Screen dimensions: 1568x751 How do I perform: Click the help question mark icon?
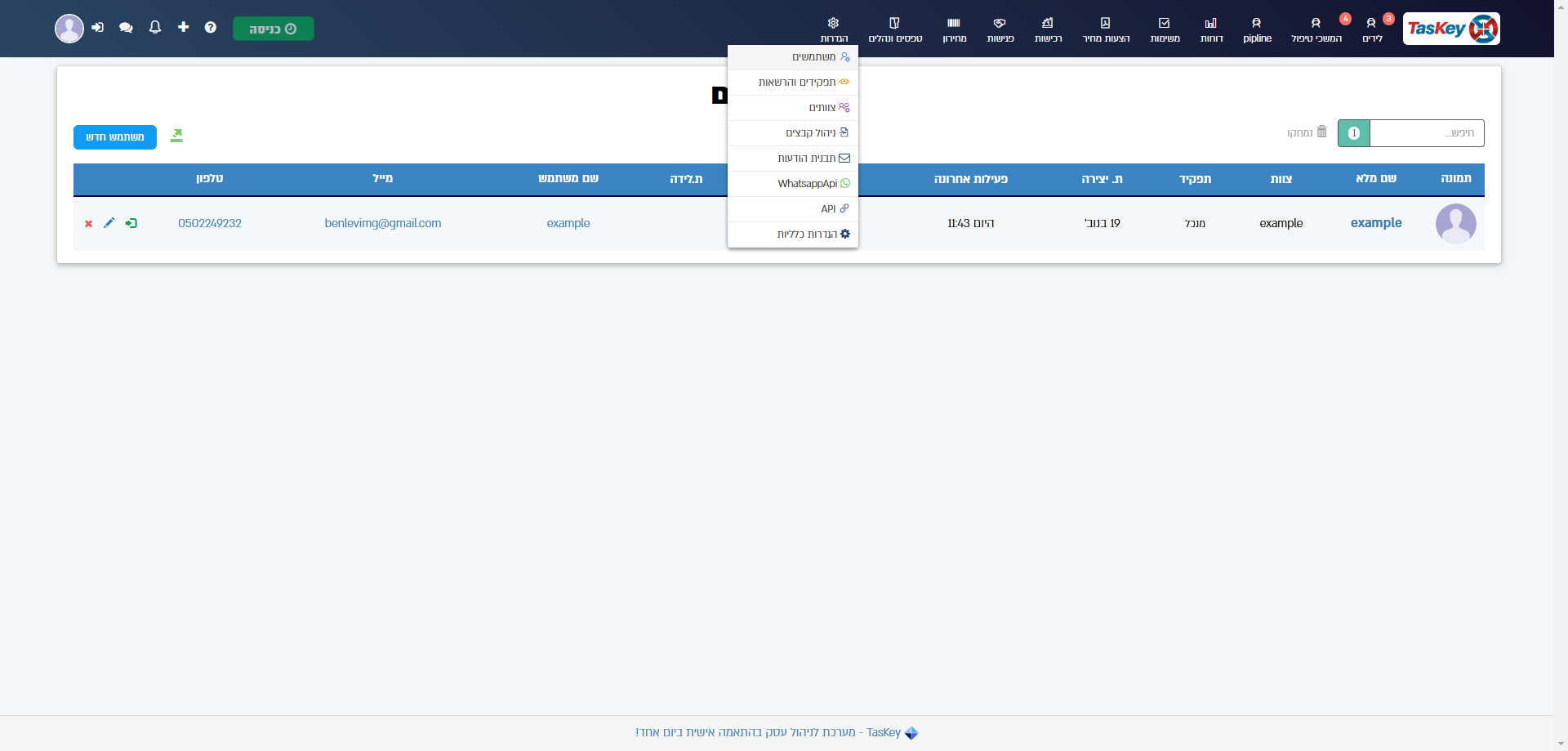(x=211, y=28)
